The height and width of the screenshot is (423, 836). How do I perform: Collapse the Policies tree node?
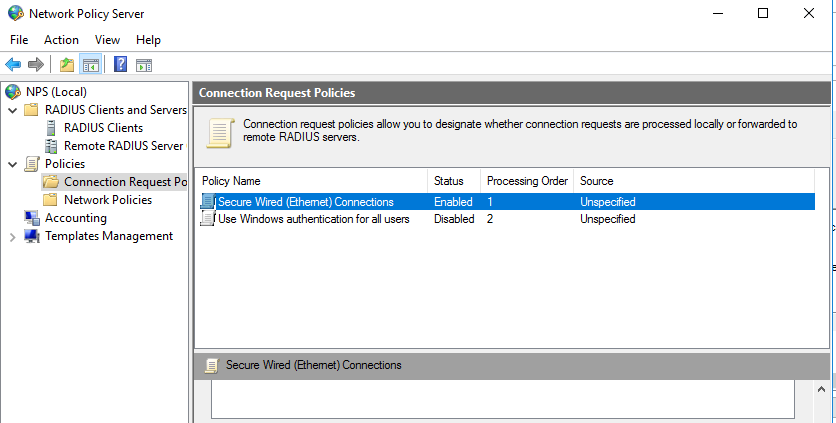click(13, 164)
